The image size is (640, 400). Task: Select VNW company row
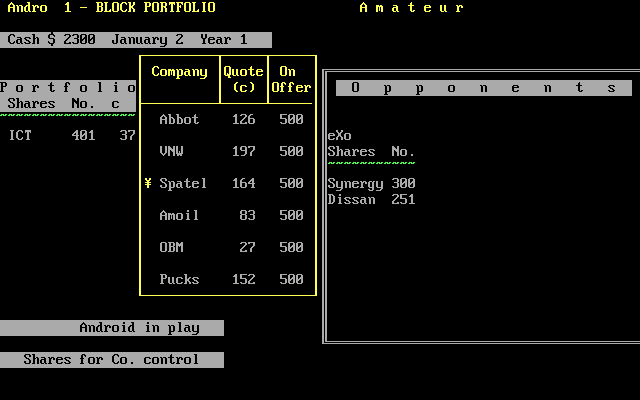171,152
